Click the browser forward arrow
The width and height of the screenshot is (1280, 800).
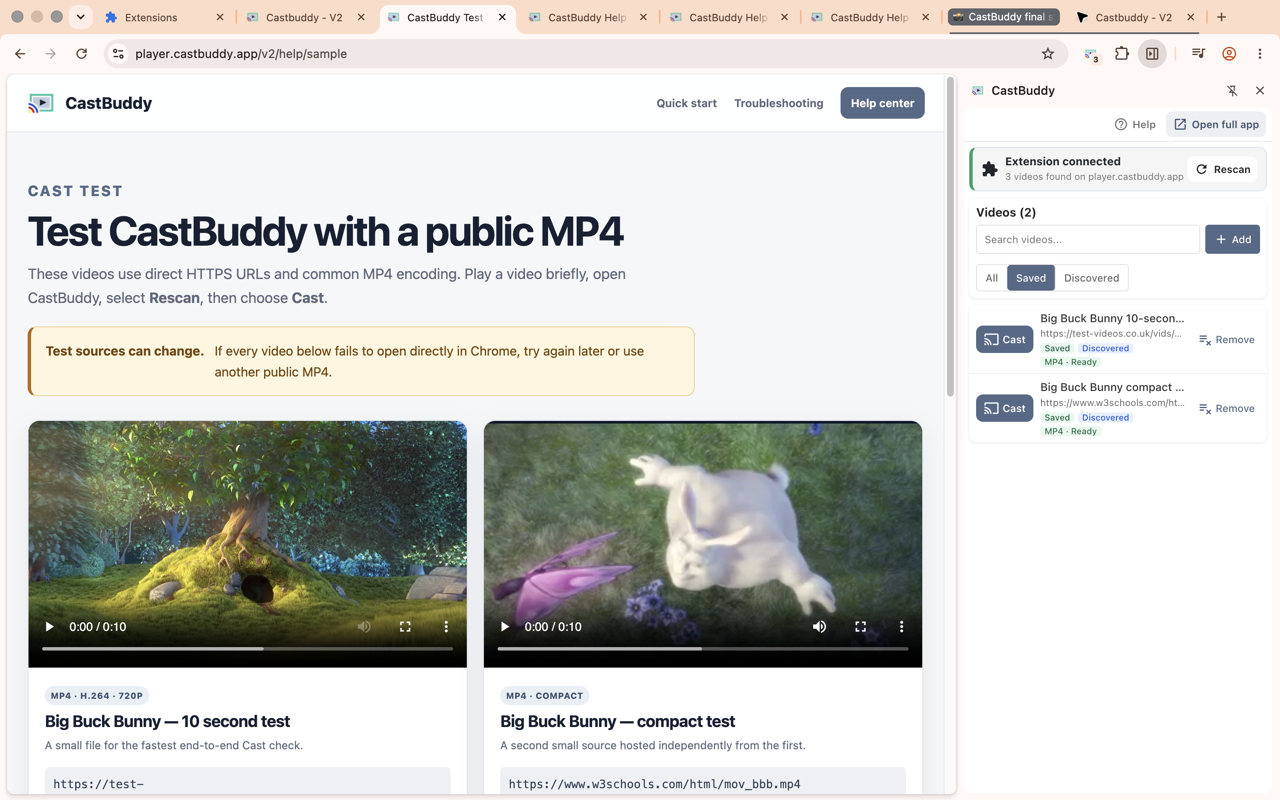[x=50, y=54]
